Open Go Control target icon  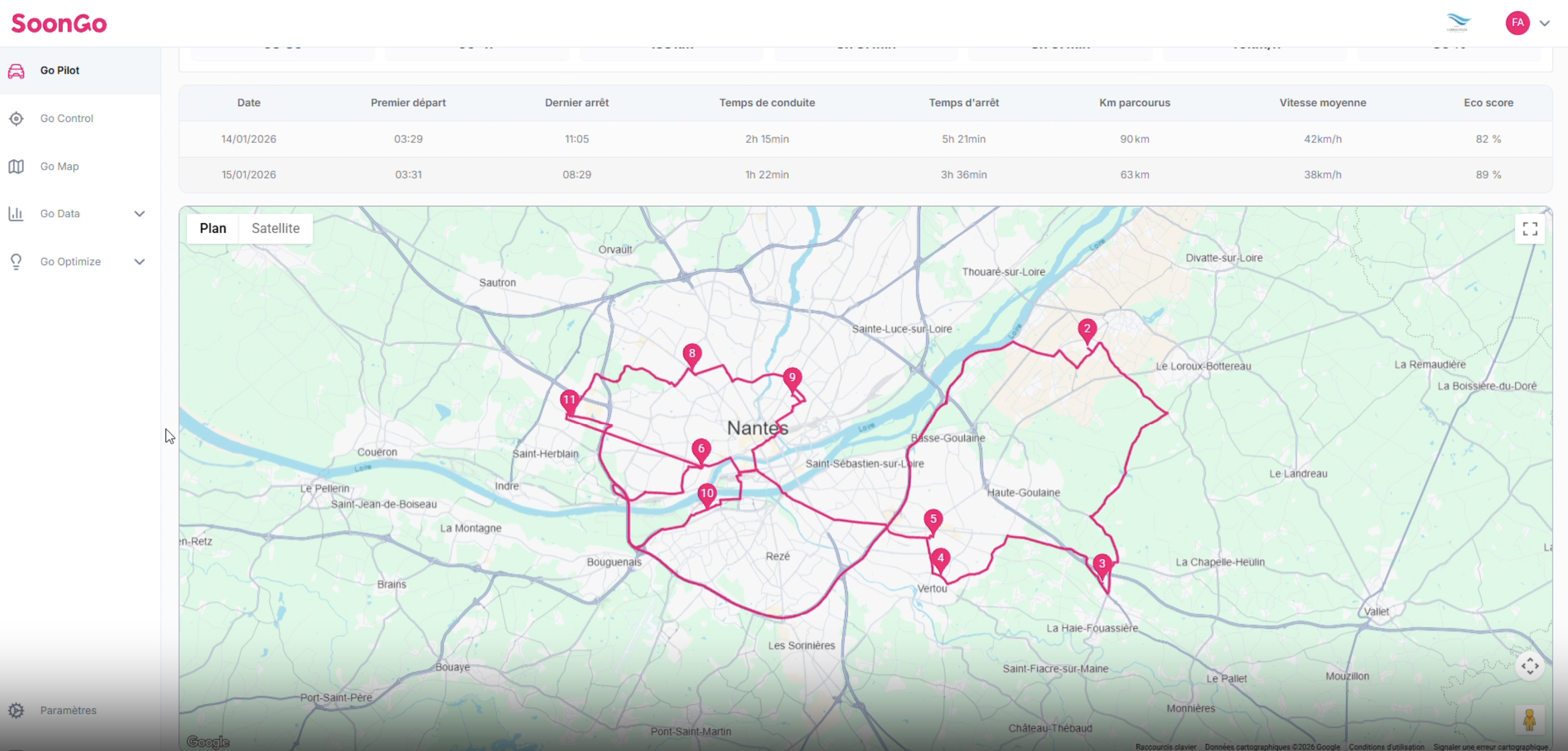click(x=16, y=119)
